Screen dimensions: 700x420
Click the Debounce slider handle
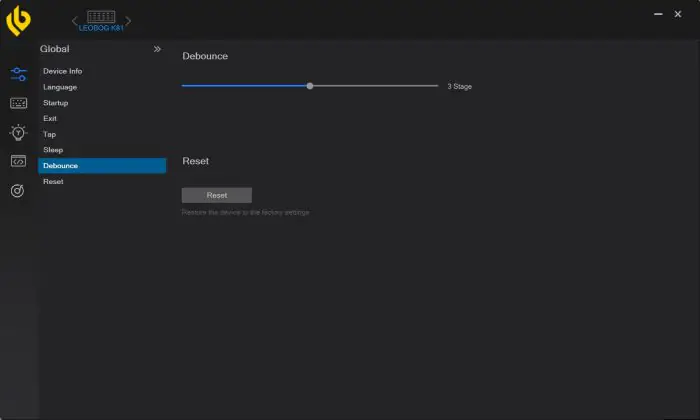point(310,86)
